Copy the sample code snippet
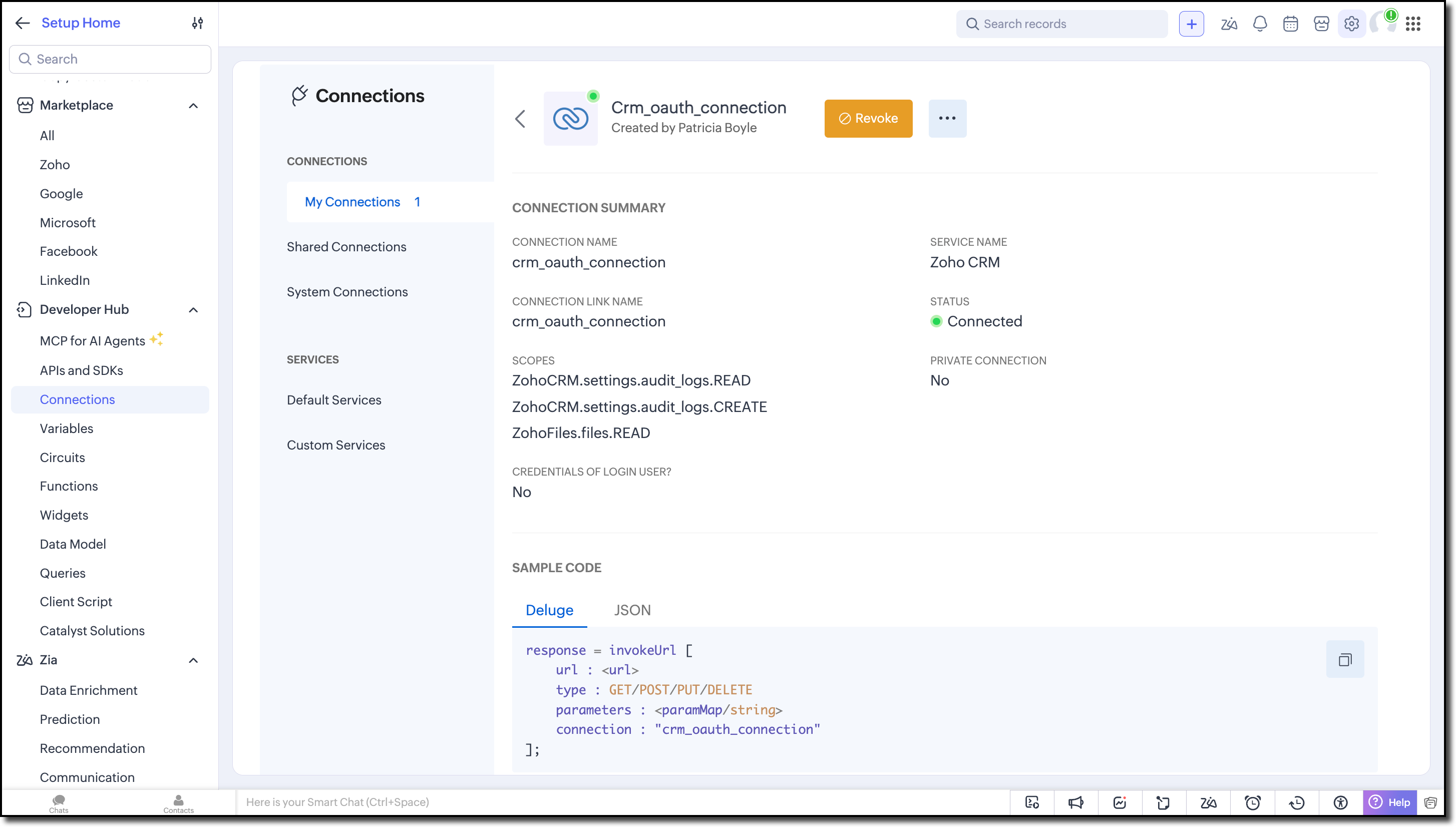The height and width of the screenshot is (827, 1456). tap(1345, 659)
